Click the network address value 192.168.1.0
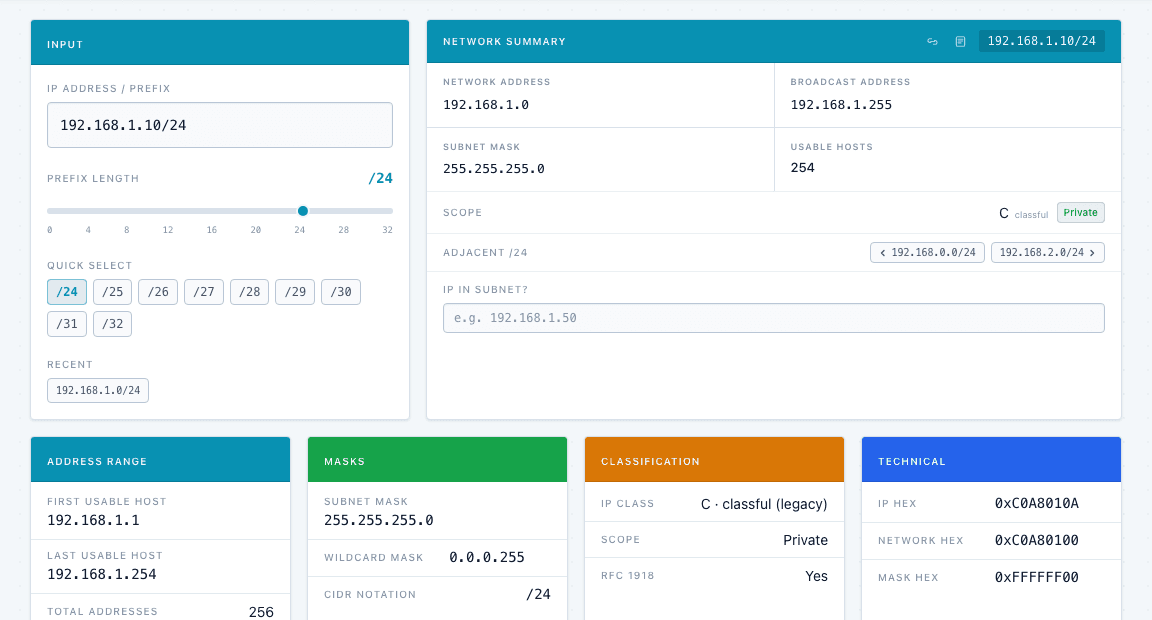The width and height of the screenshot is (1152, 620). coord(486,105)
